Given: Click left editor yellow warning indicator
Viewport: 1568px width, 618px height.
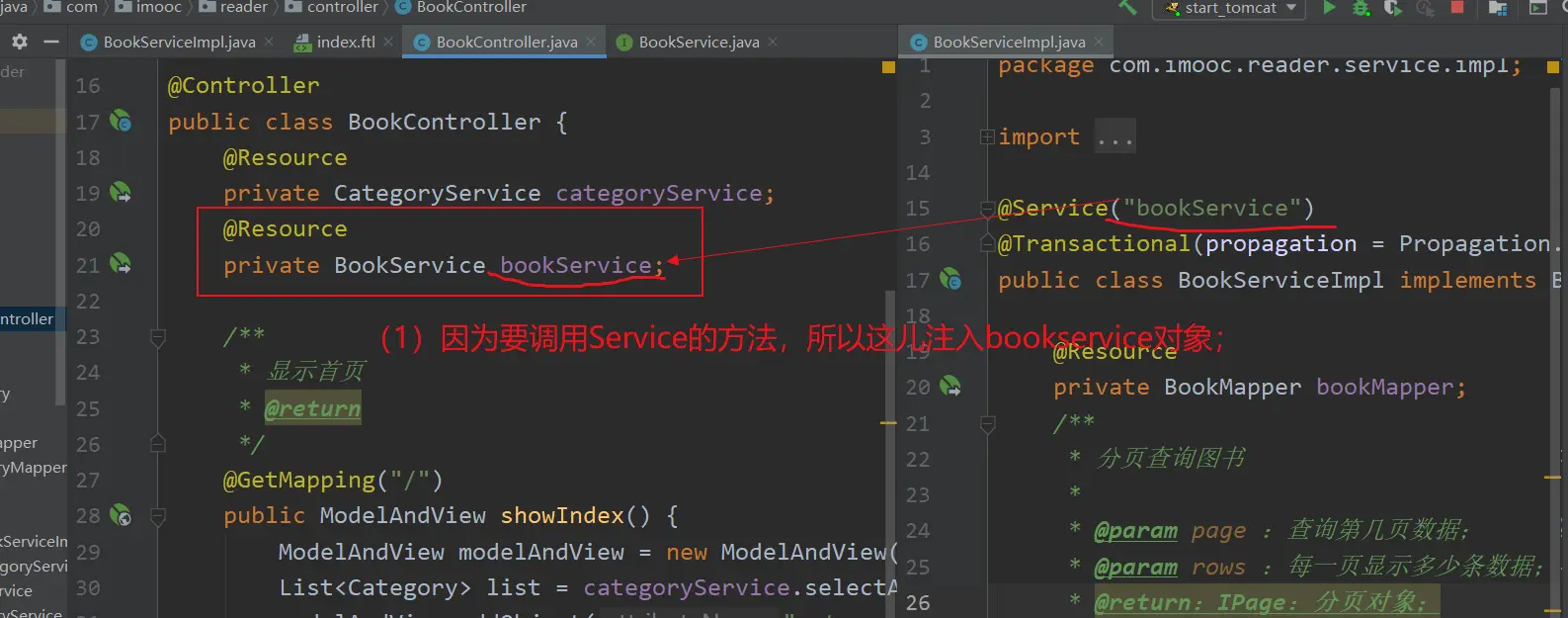Looking at the screenshot, I should [888, 67].
